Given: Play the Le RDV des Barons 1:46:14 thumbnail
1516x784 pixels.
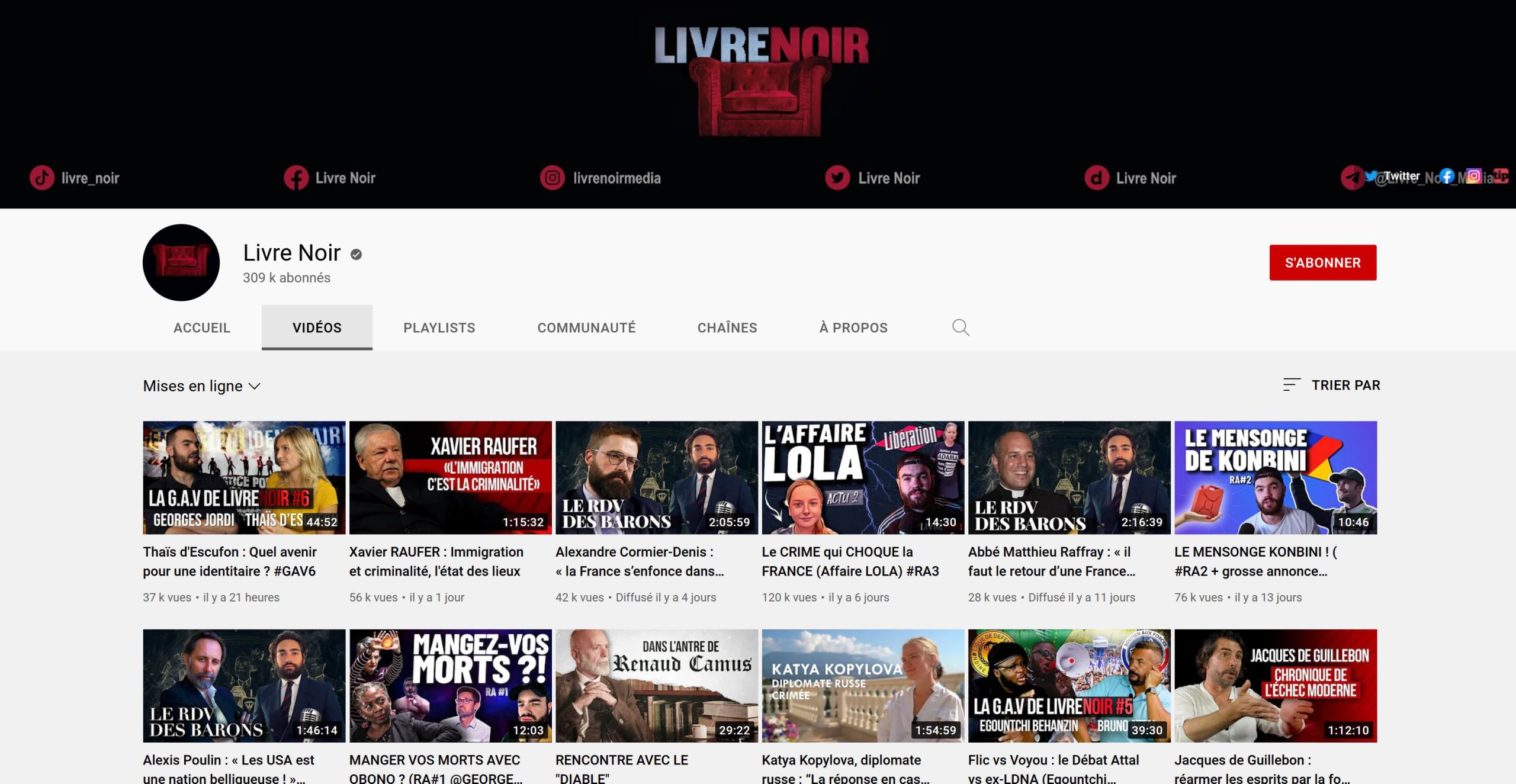Looking at the screenshot, I should click(244, 686).
